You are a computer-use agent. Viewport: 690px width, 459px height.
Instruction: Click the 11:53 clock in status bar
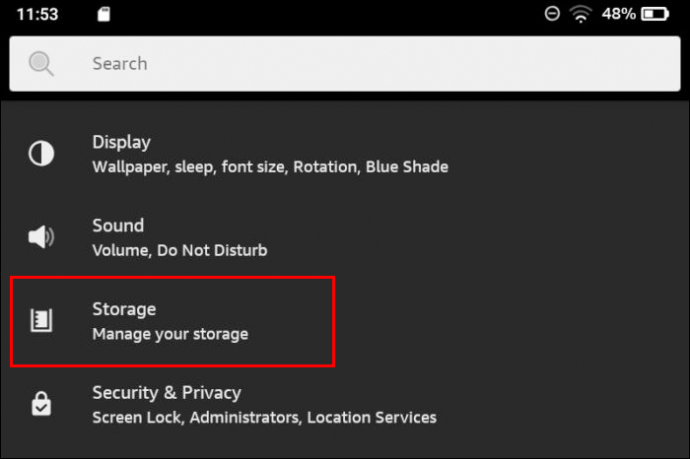(36, 14)
